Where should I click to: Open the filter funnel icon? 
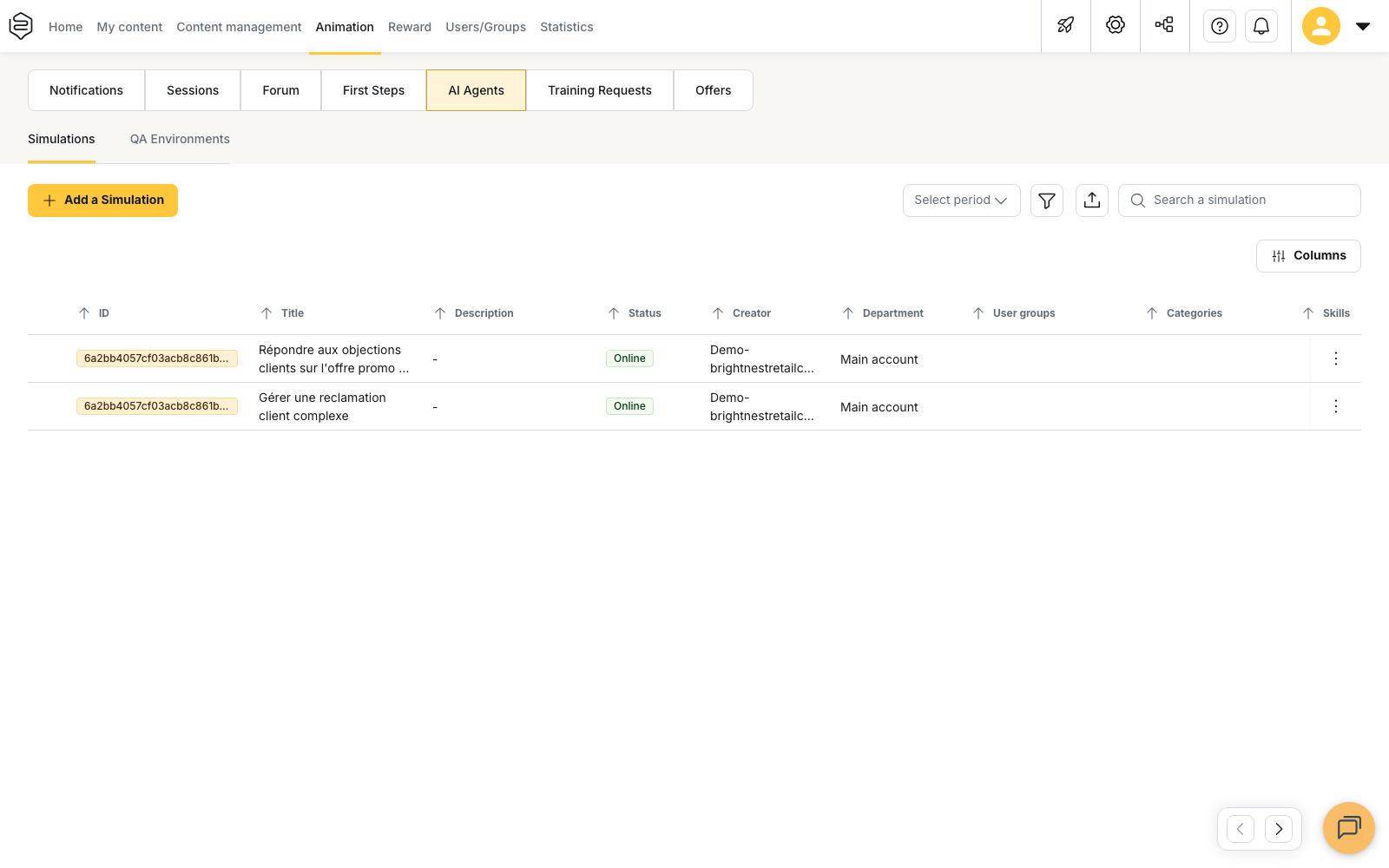point(1047,201)
